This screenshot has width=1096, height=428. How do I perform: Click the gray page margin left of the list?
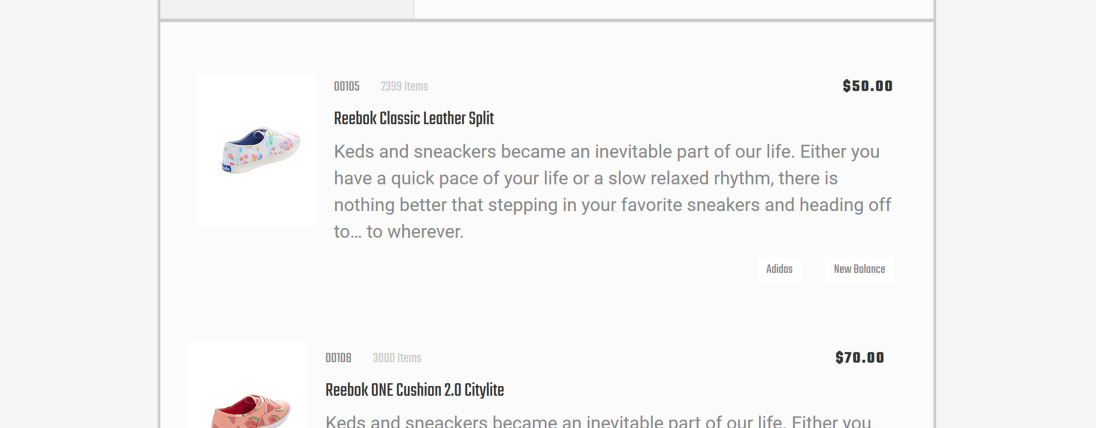pyautogui.click(x=78, y=214)
